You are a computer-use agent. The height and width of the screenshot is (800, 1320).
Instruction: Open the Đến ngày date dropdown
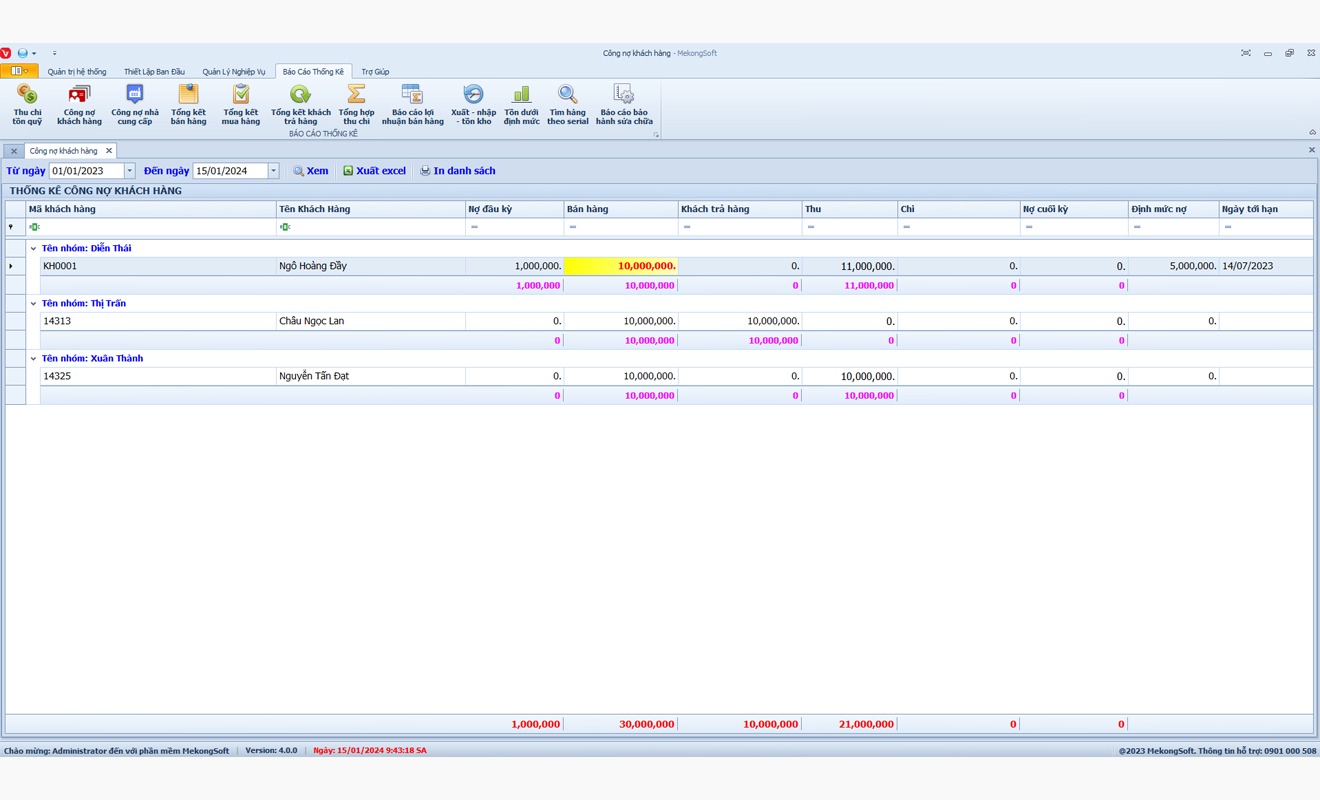(x=273, y=171)
